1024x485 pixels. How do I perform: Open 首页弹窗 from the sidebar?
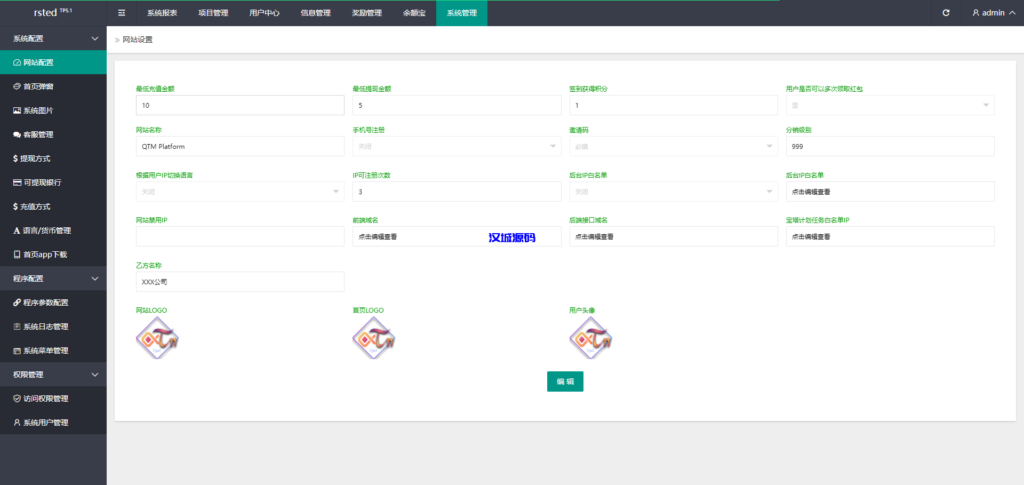pos(39,86)
